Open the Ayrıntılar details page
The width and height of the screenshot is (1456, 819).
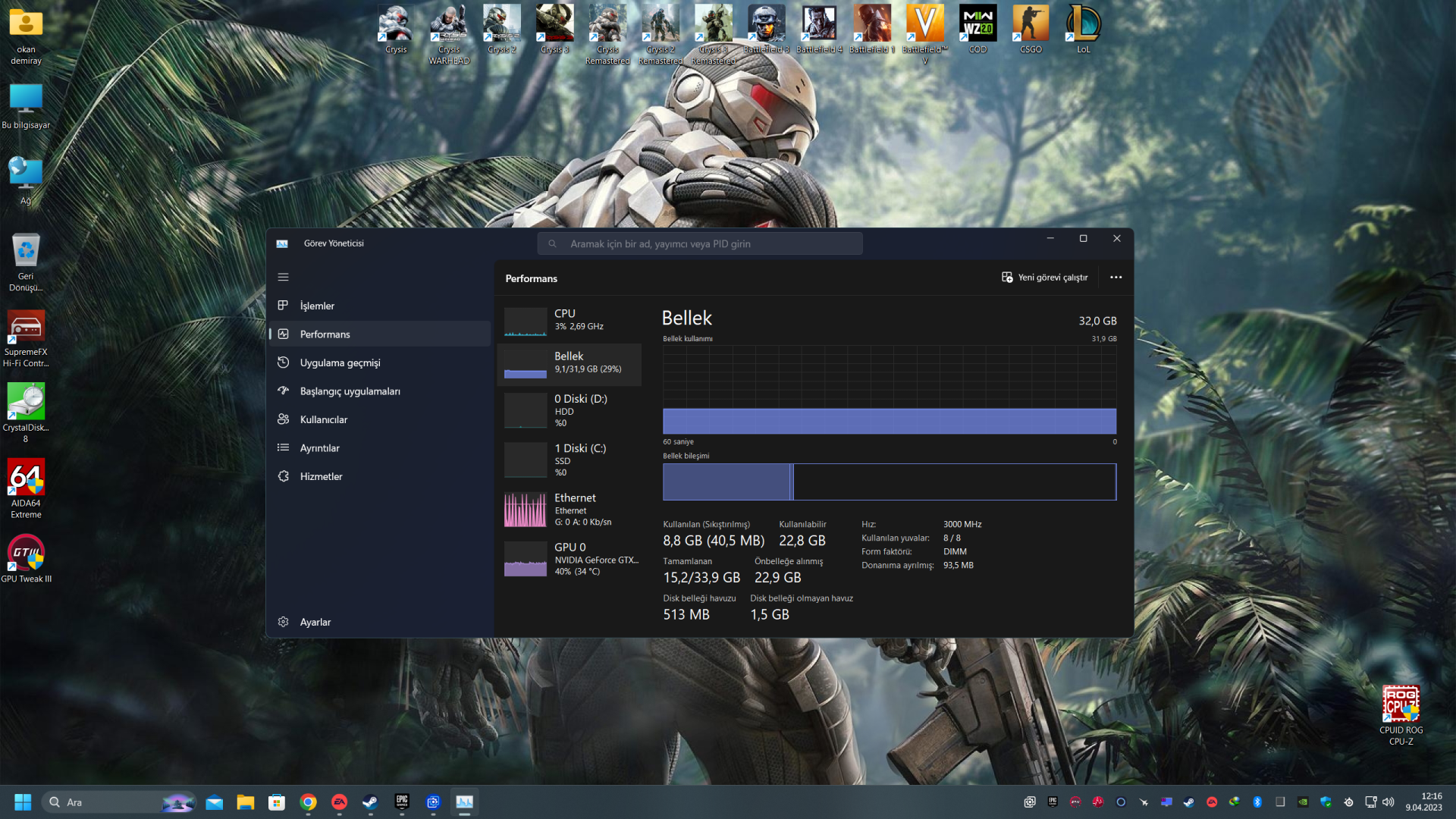(319, 448)
